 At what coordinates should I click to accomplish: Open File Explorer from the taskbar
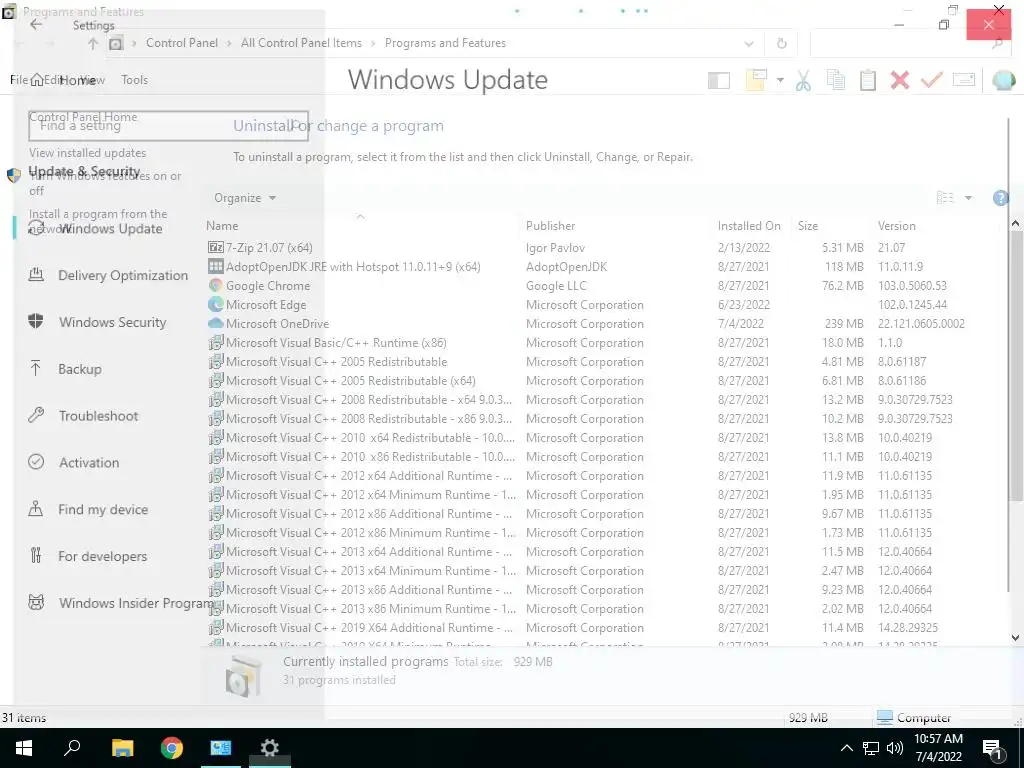point(123,748)
